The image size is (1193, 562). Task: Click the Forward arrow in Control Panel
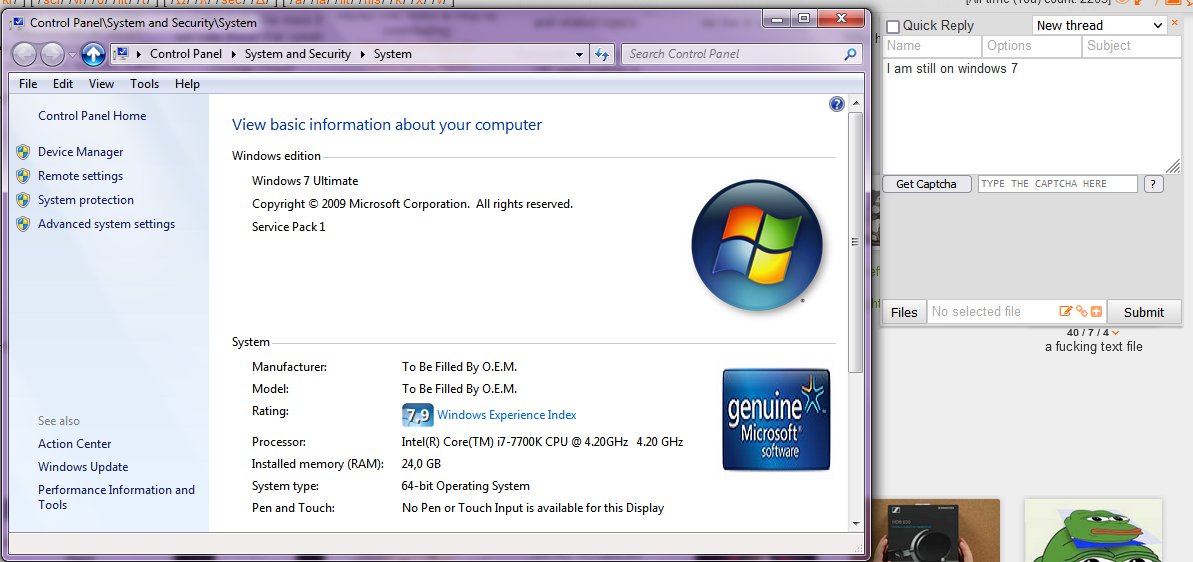pos(52,54)
